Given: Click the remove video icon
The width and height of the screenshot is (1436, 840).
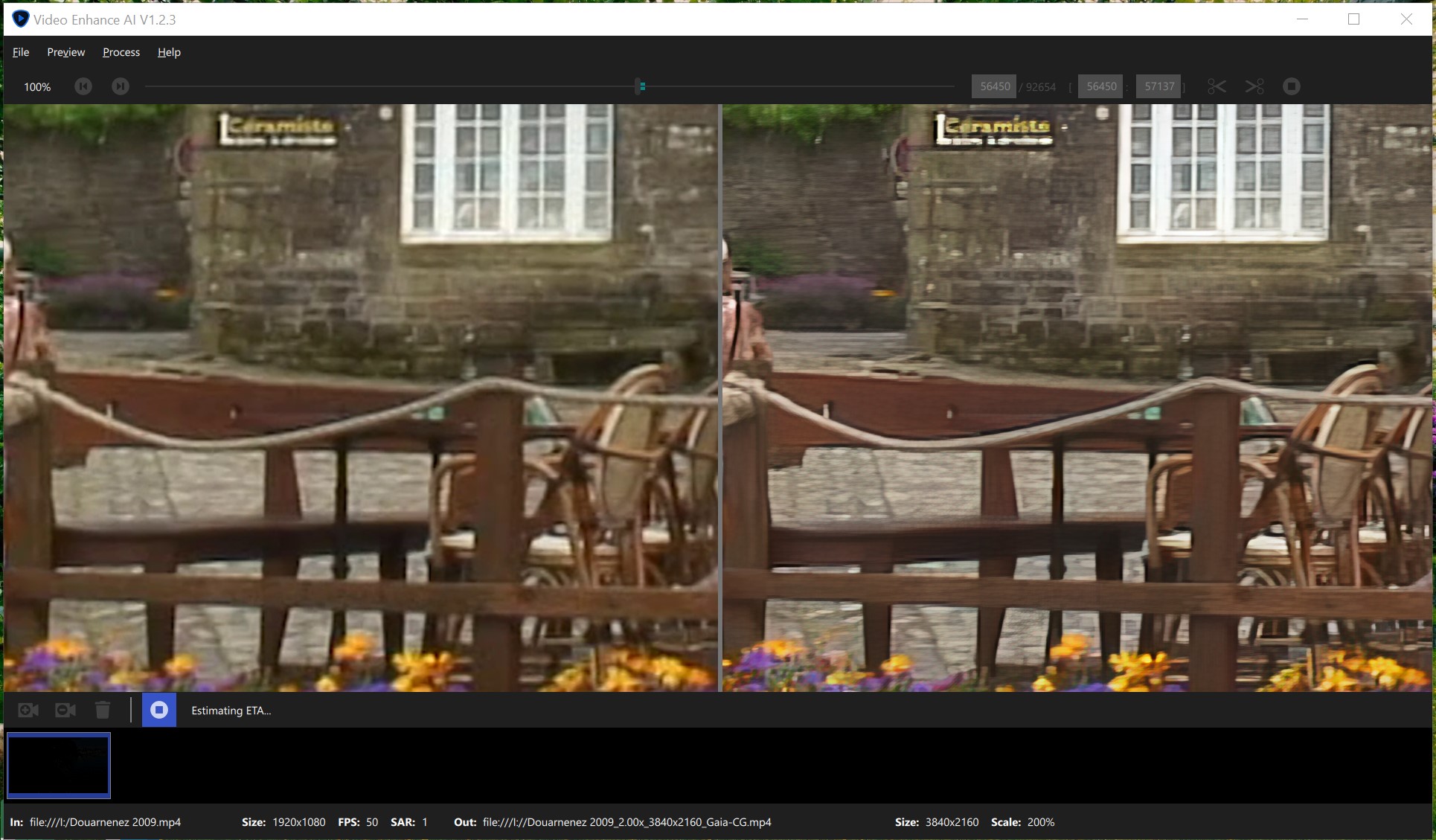Looking at the screenshot, I should pos(65,711).
